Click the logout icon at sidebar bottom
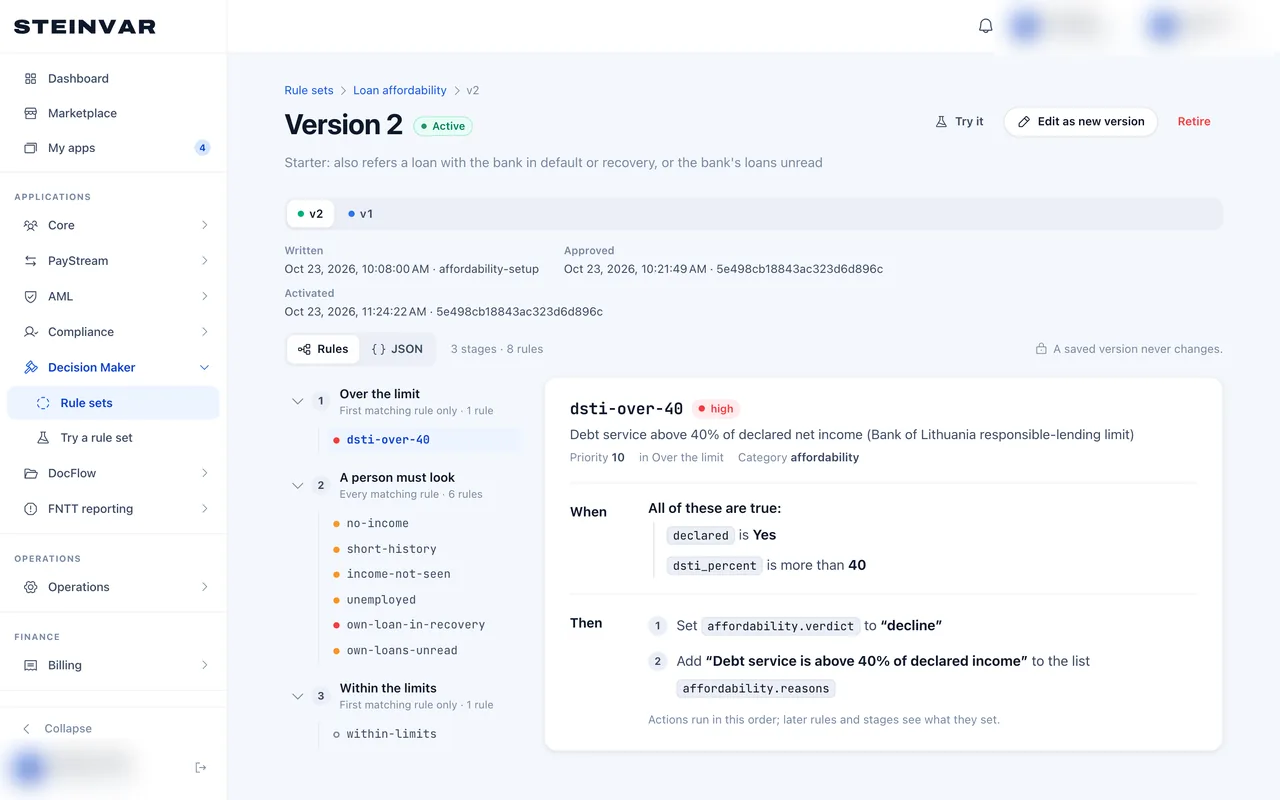 [201, 767]
